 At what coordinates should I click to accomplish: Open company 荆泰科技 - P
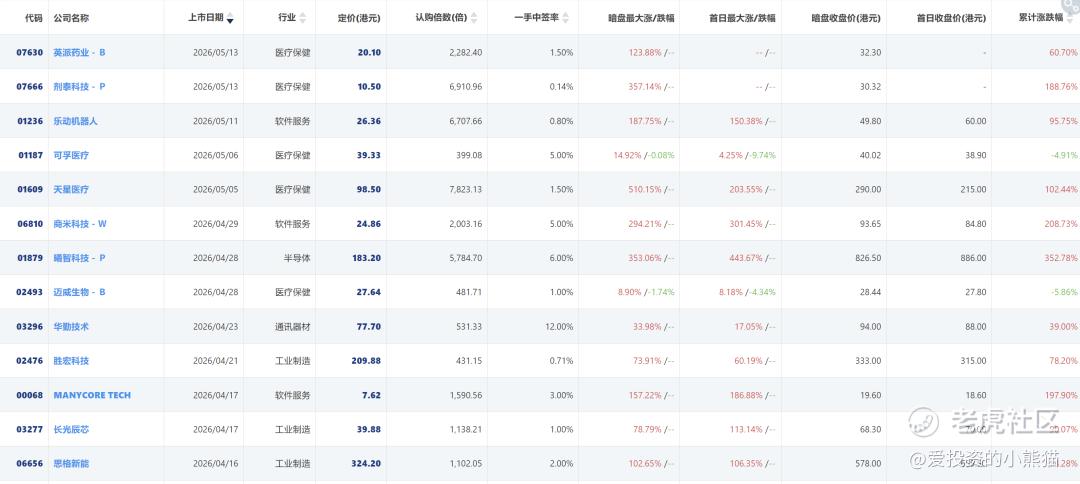point(79,87)
